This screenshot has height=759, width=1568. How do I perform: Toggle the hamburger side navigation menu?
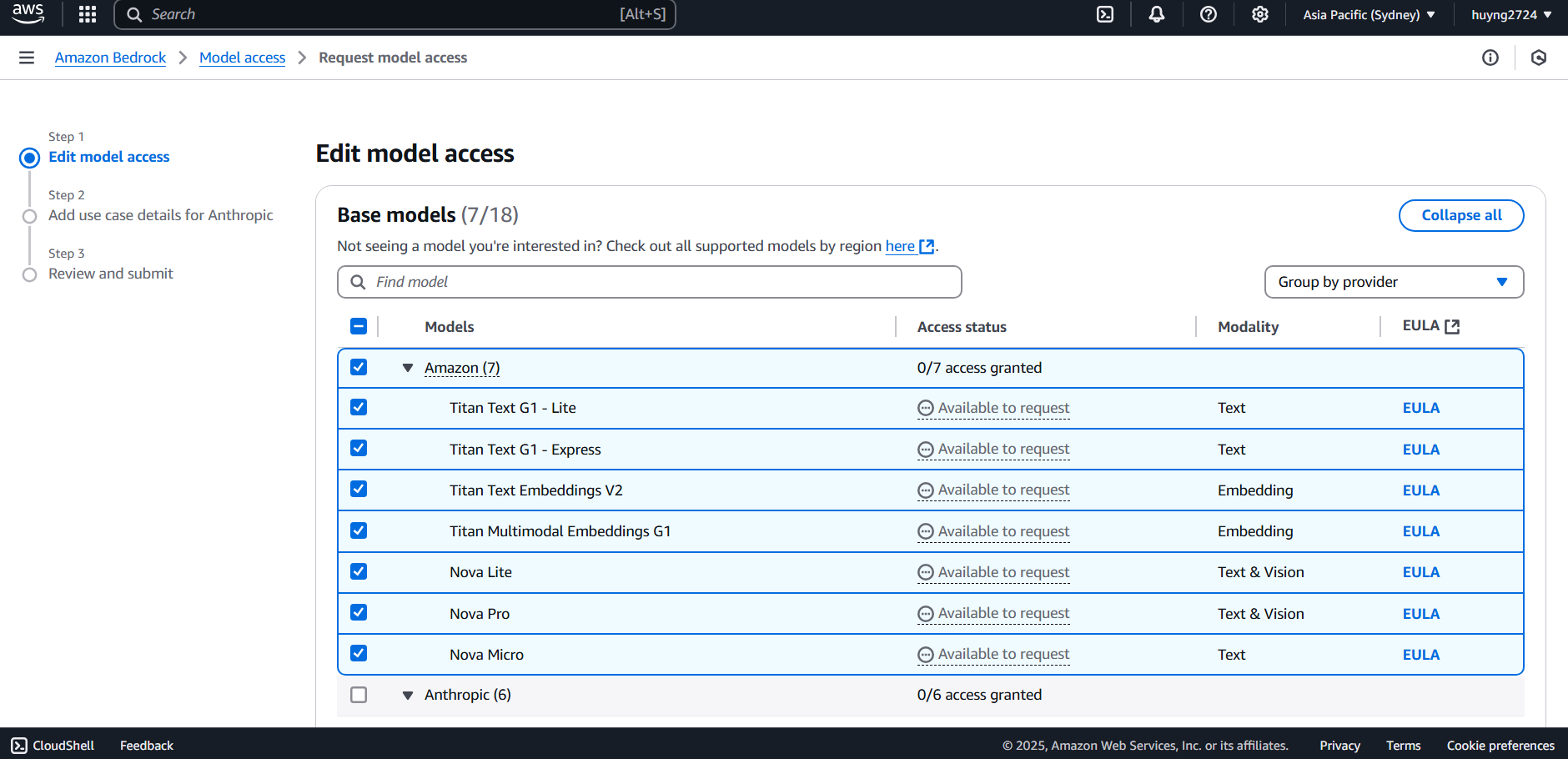[27, 58]
